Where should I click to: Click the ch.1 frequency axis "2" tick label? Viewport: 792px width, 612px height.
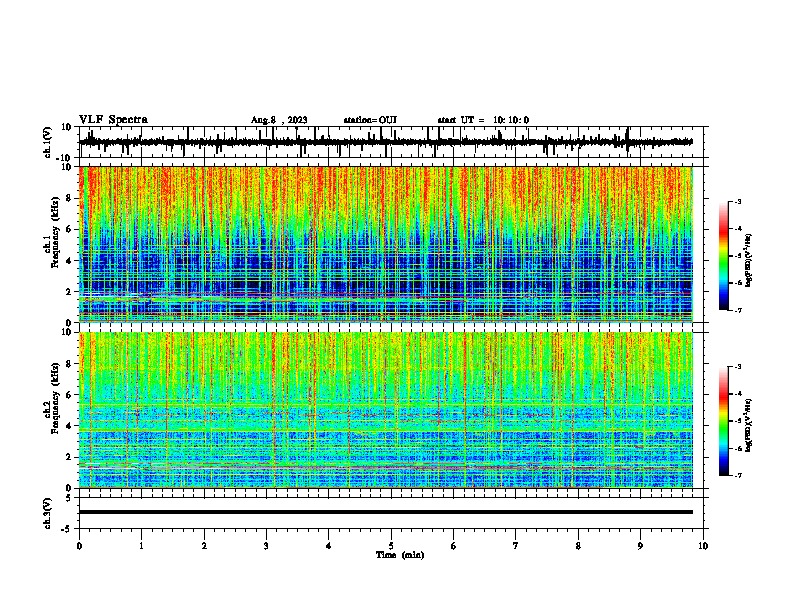(69, 291)
